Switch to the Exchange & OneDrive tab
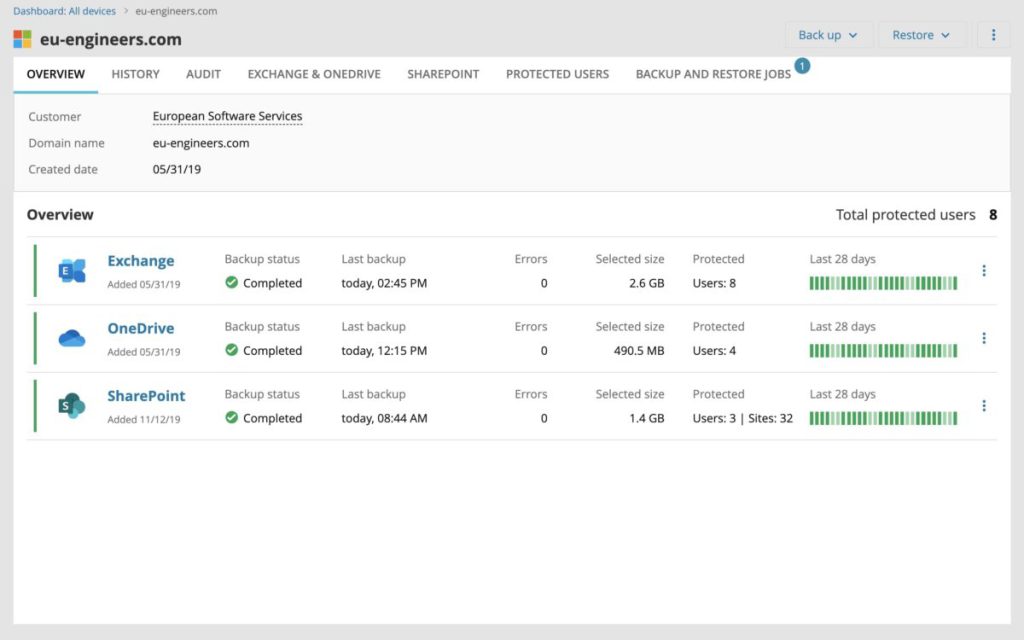The width and height of the screenshot is (1024, 640). 314,74
